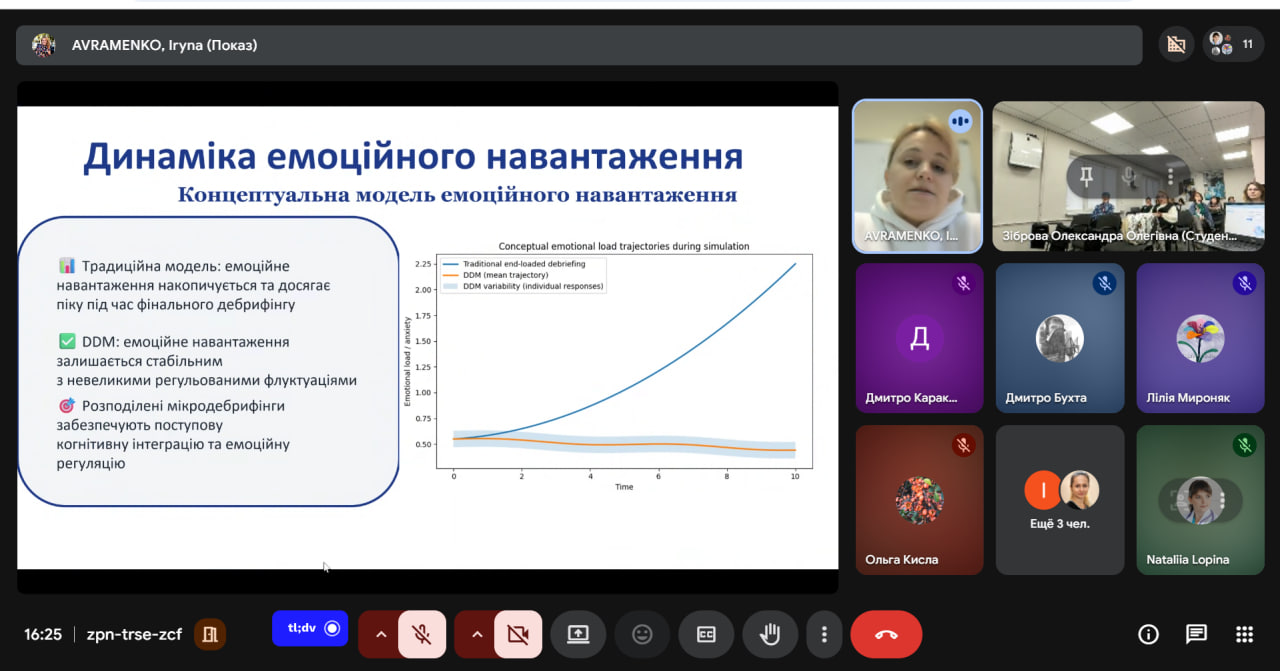Show the 11 participants list
Viewport: 1280px width, 671px height.
pyautogui.click(x=1234, y=44)
